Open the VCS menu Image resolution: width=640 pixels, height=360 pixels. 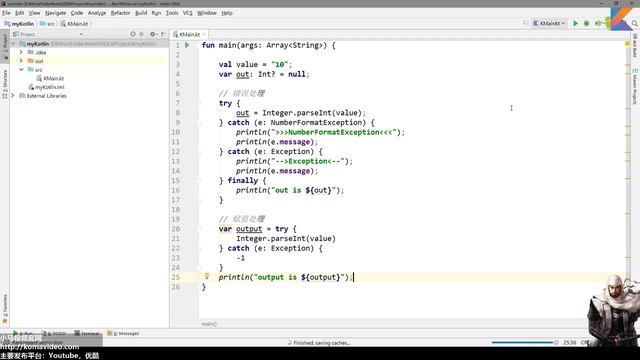click(187, 13)
